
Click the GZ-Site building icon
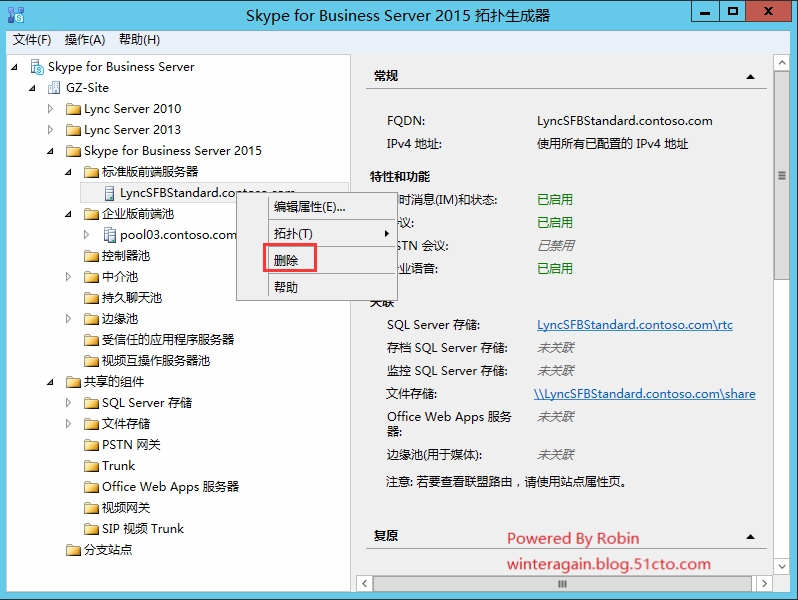(54, 88)
